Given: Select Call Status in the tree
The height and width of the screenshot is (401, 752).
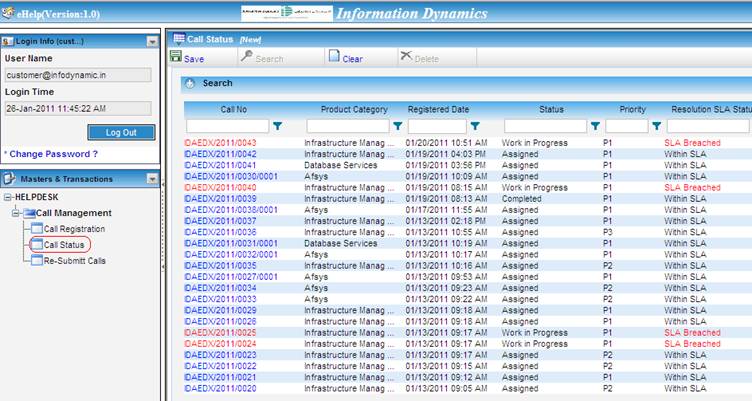Looking at the screenshot, I should (65, 244).
